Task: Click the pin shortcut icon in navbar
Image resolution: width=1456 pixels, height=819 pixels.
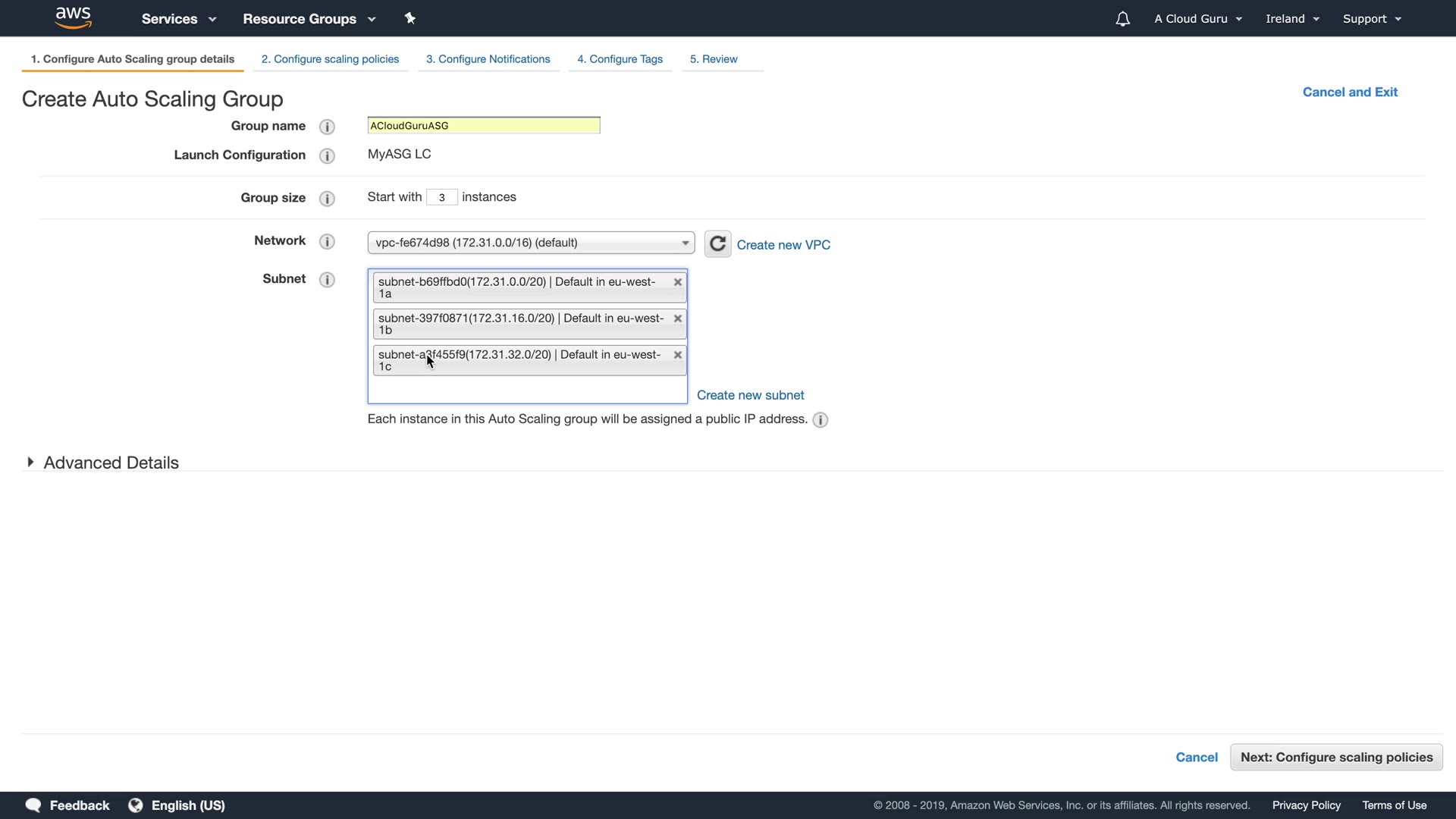Action: coord(409,18)
